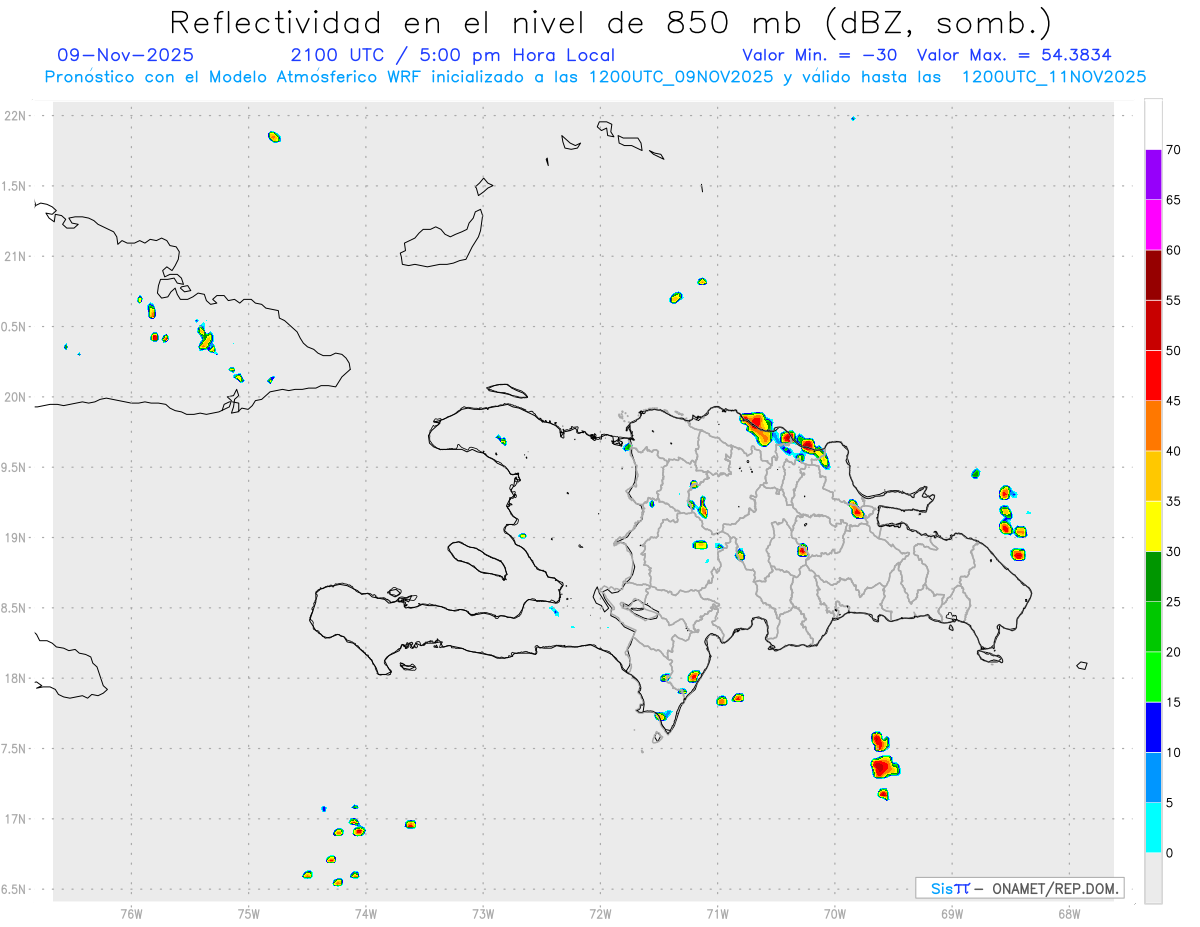Click the magenta 60–65 dBZ colorbar segment

(x=1153, y=225)
